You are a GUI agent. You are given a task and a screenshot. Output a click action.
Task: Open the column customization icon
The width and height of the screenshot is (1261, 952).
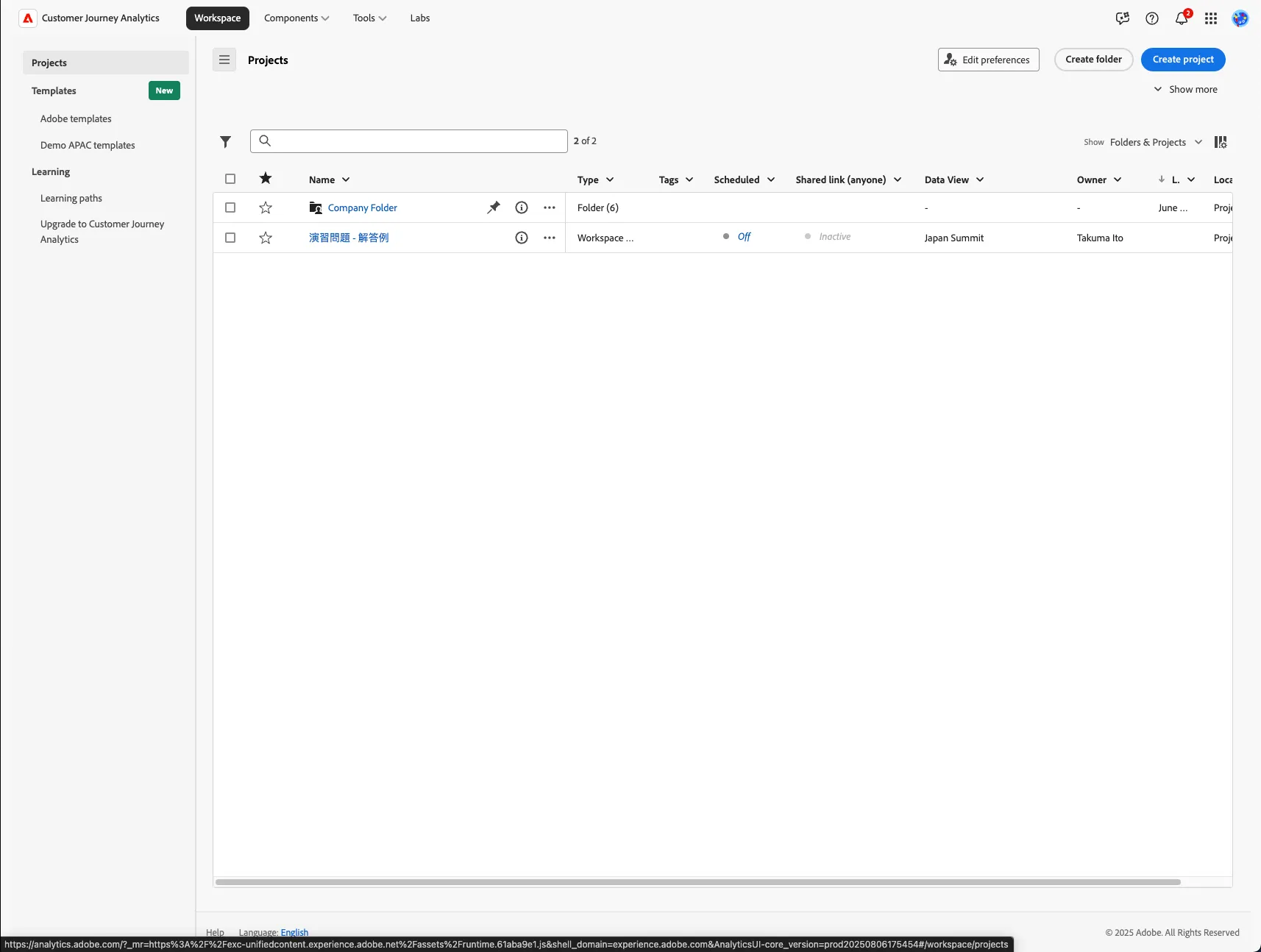(x=1221, y=142)
